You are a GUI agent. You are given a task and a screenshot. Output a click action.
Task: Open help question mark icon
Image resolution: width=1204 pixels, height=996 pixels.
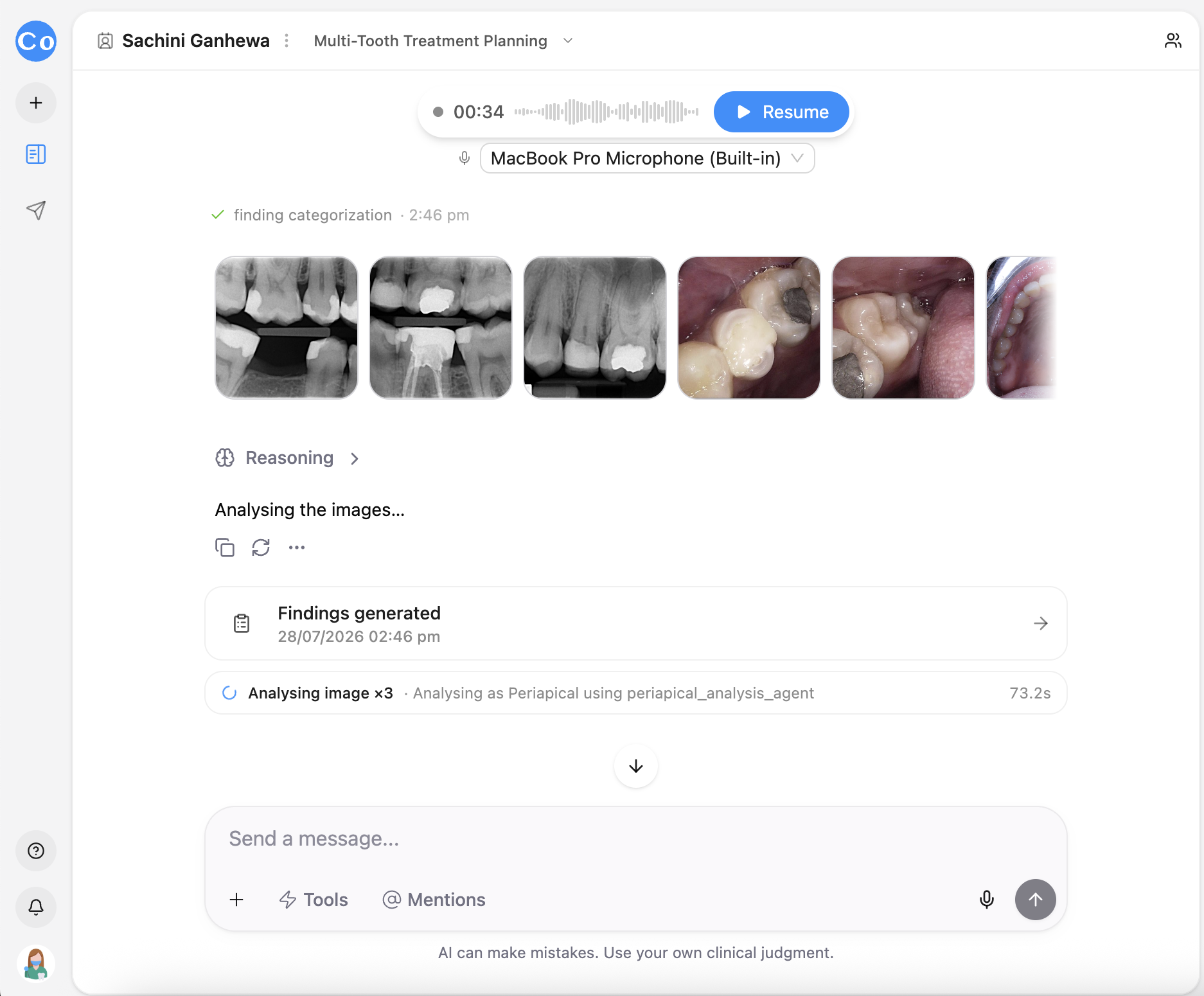click(x=36, y=851)
